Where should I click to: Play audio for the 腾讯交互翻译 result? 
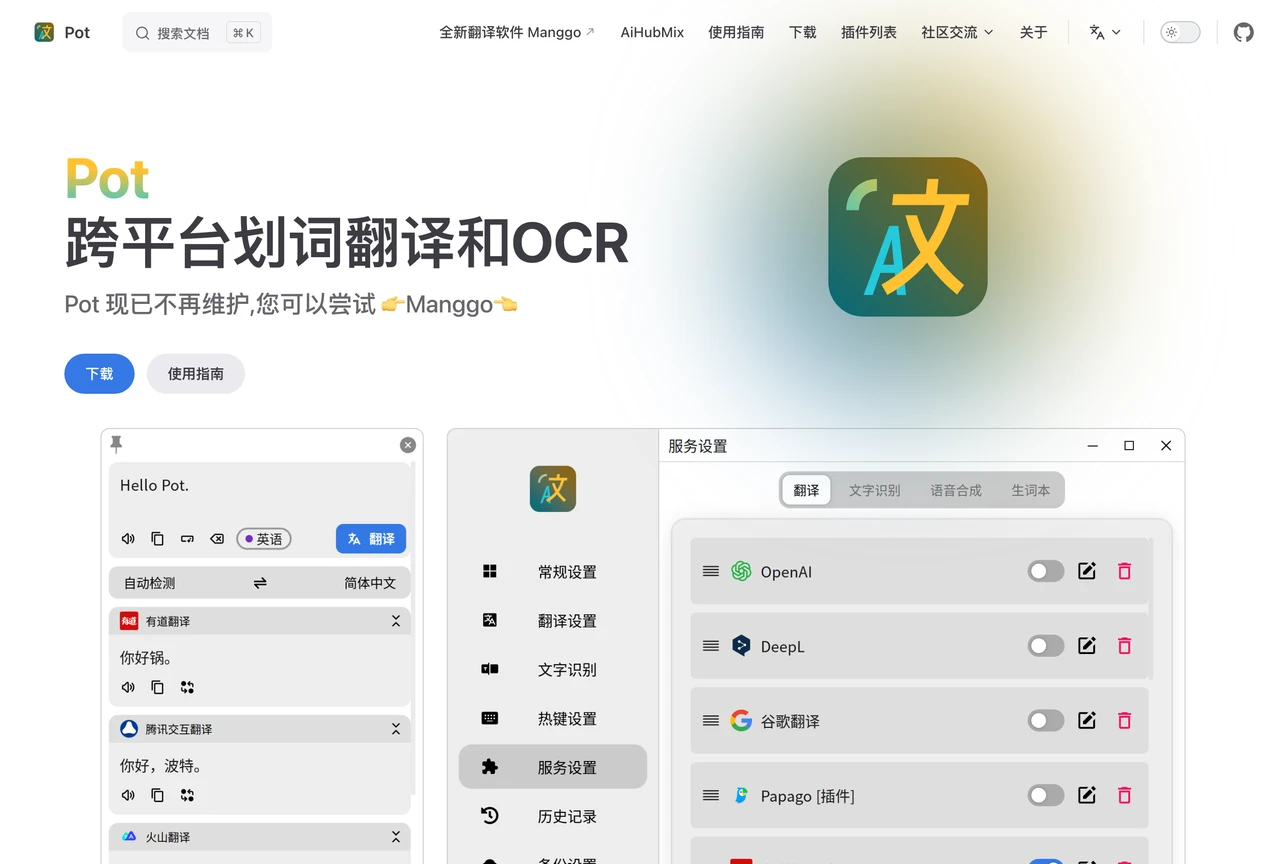(x=128, y=795)
